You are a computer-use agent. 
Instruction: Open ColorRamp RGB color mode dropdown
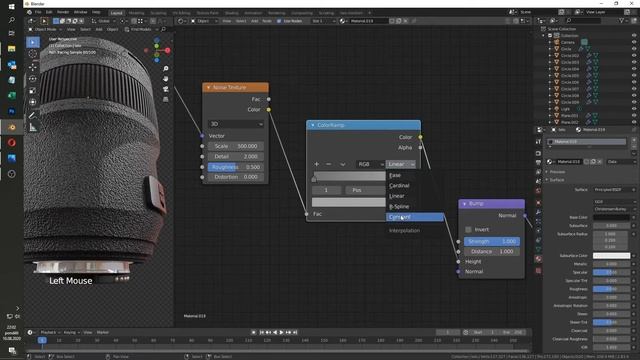coord(370,164)
